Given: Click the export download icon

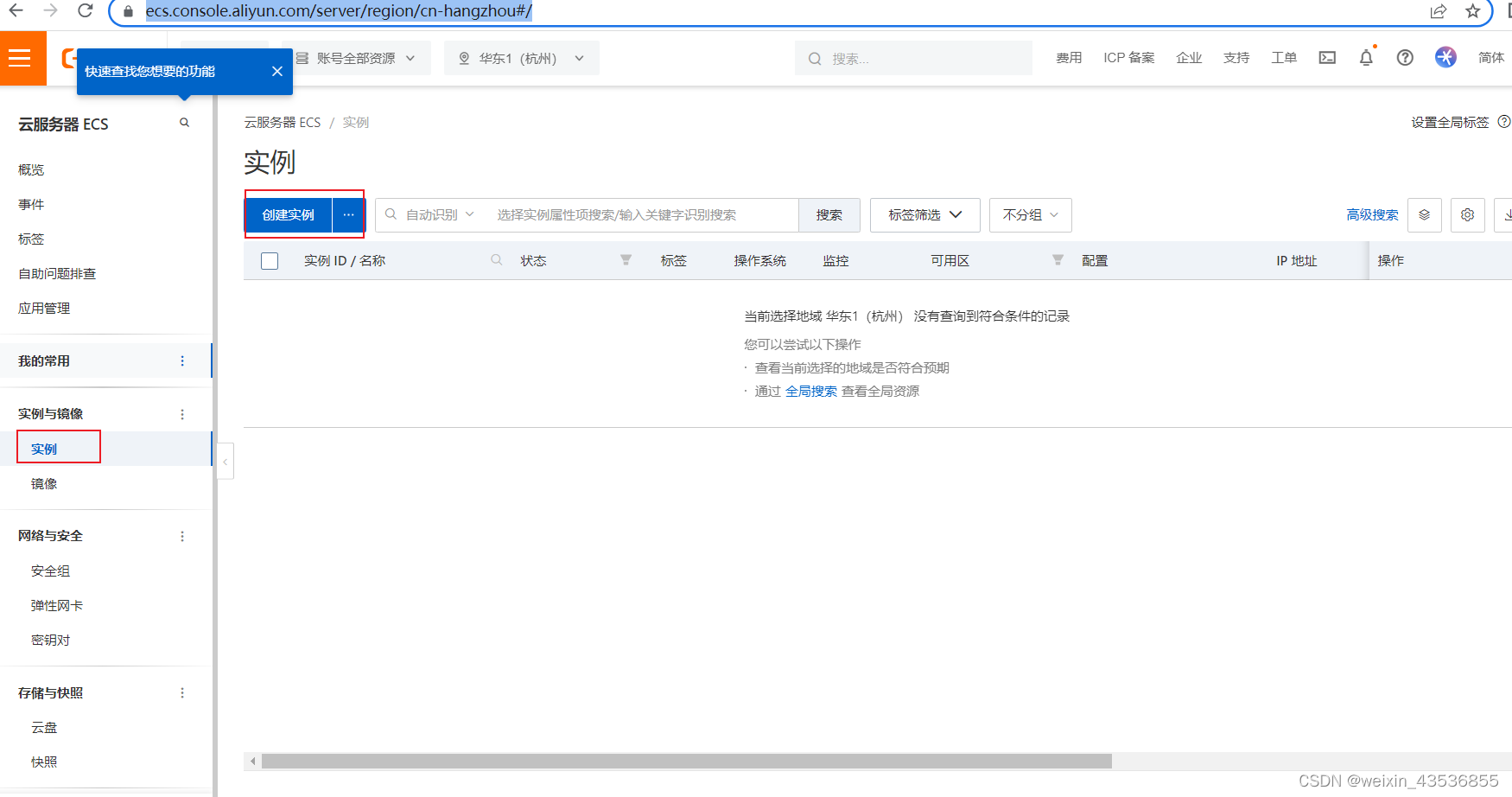Looking at the screenshot, I should pos(1505,215).
